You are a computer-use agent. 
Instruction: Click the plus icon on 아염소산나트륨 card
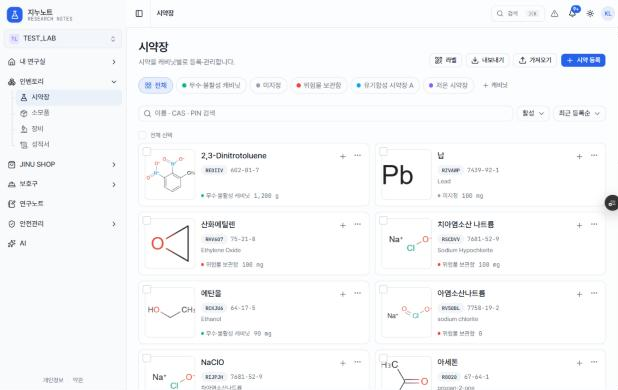(579, 294)
